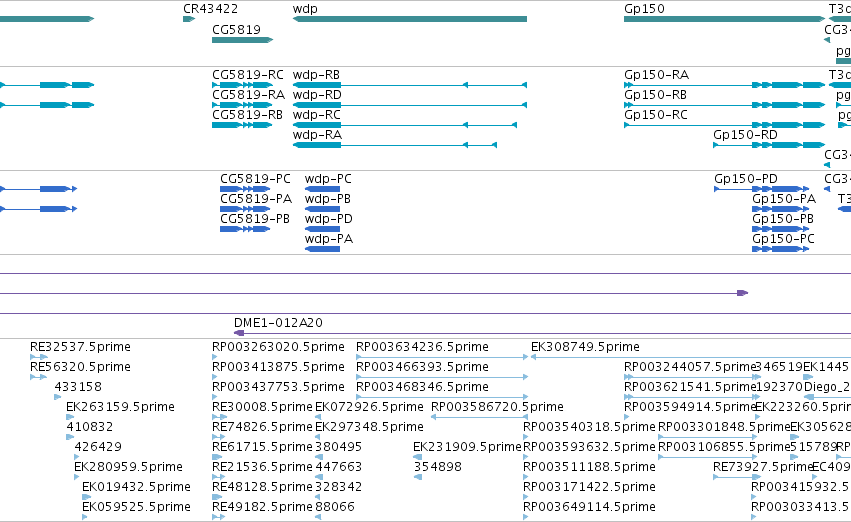Open EST RP003634236.5prime
This screenshot has height=522, width=851.
[422, 347]
